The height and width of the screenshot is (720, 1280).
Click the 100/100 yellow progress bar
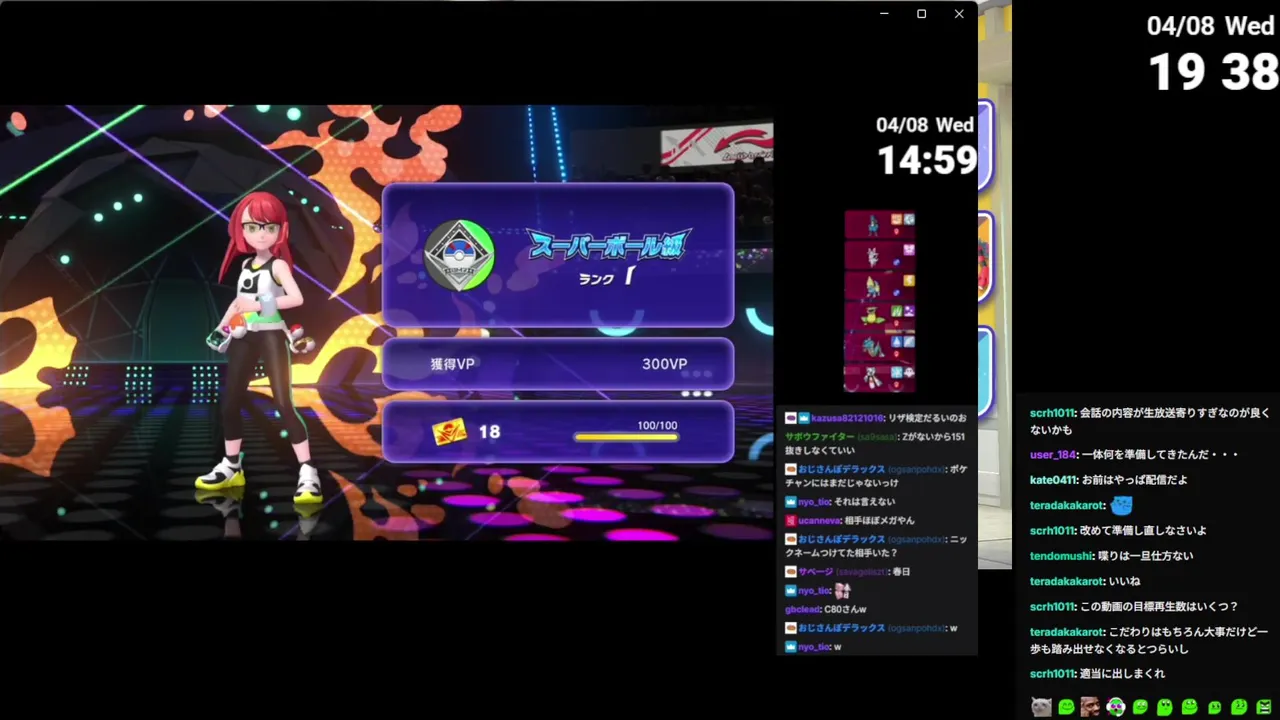coord(626,437)
